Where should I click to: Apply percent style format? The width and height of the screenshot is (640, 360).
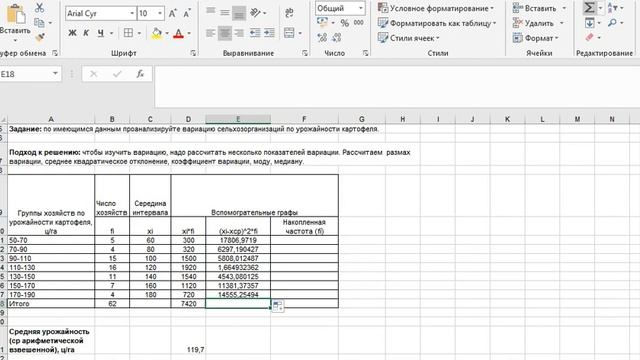click(x=345, y=23)
